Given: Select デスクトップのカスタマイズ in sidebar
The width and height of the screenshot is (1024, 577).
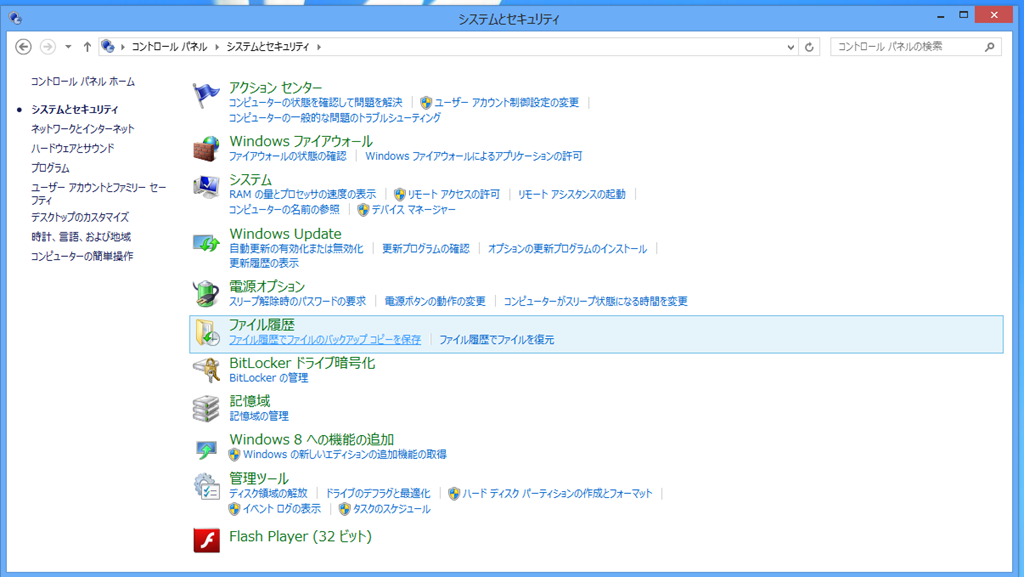Looking at the screenshot, I should click(x=80, y=217).
